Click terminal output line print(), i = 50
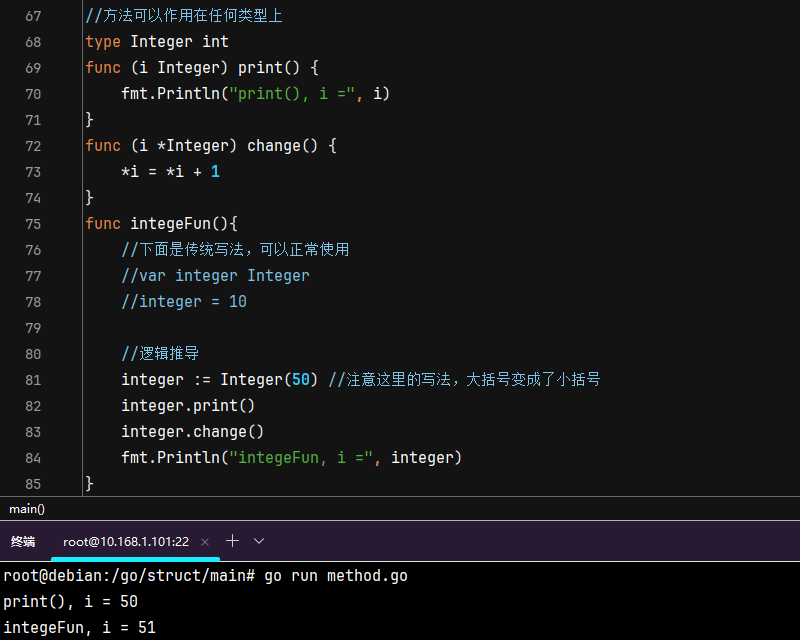The image size is (800, 640). coord(70,602)
